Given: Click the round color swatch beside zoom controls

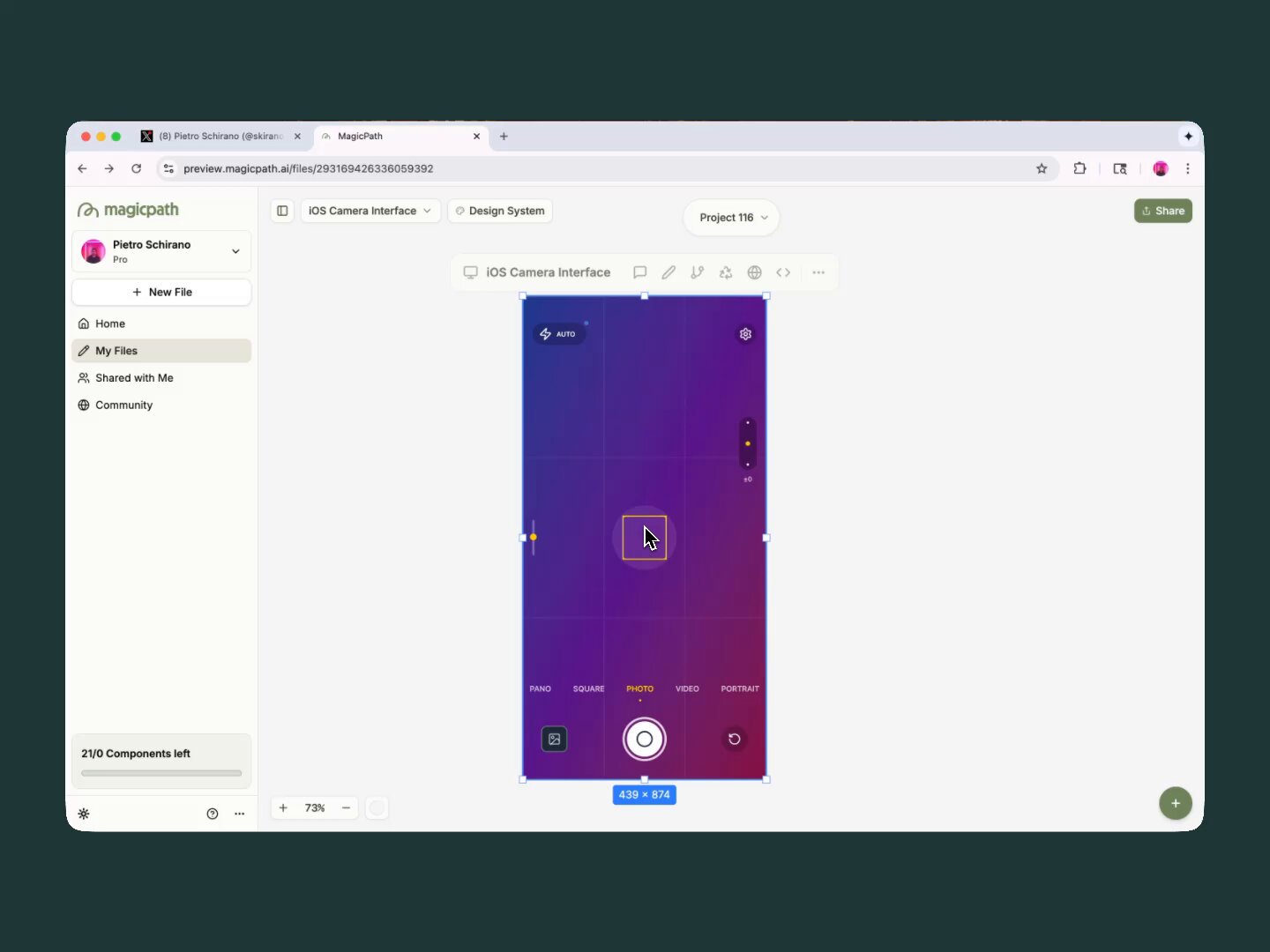Looking at the screenshot, I should pyautogui.click(x=377, y=807).
